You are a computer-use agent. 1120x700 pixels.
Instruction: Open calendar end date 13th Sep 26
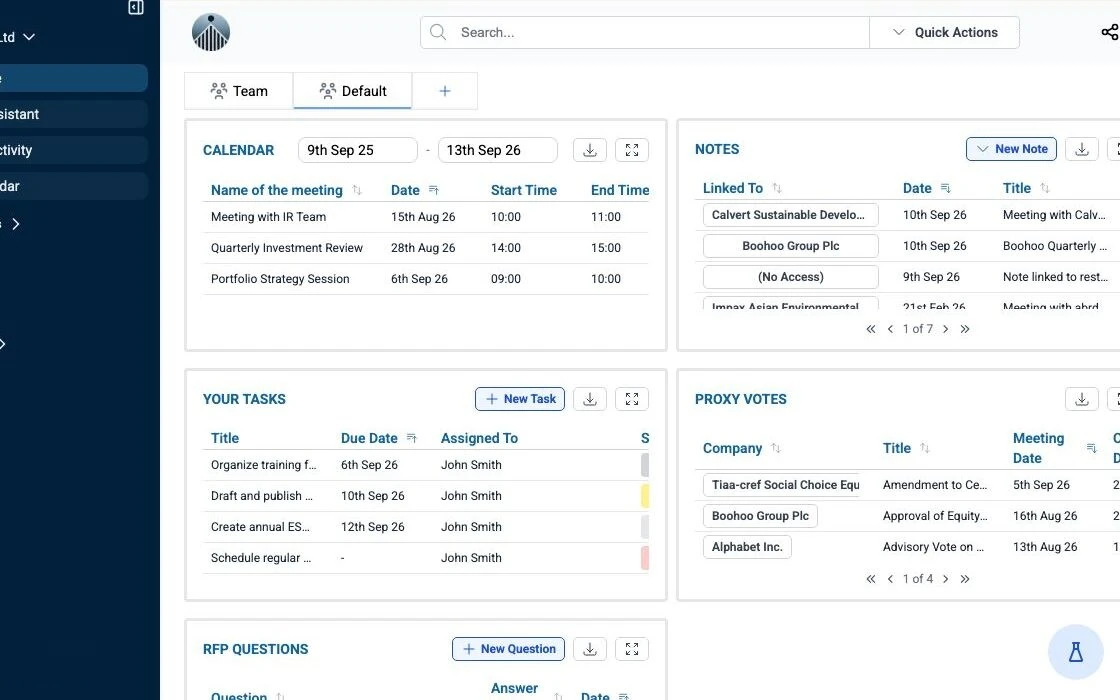tap(498, 150)
